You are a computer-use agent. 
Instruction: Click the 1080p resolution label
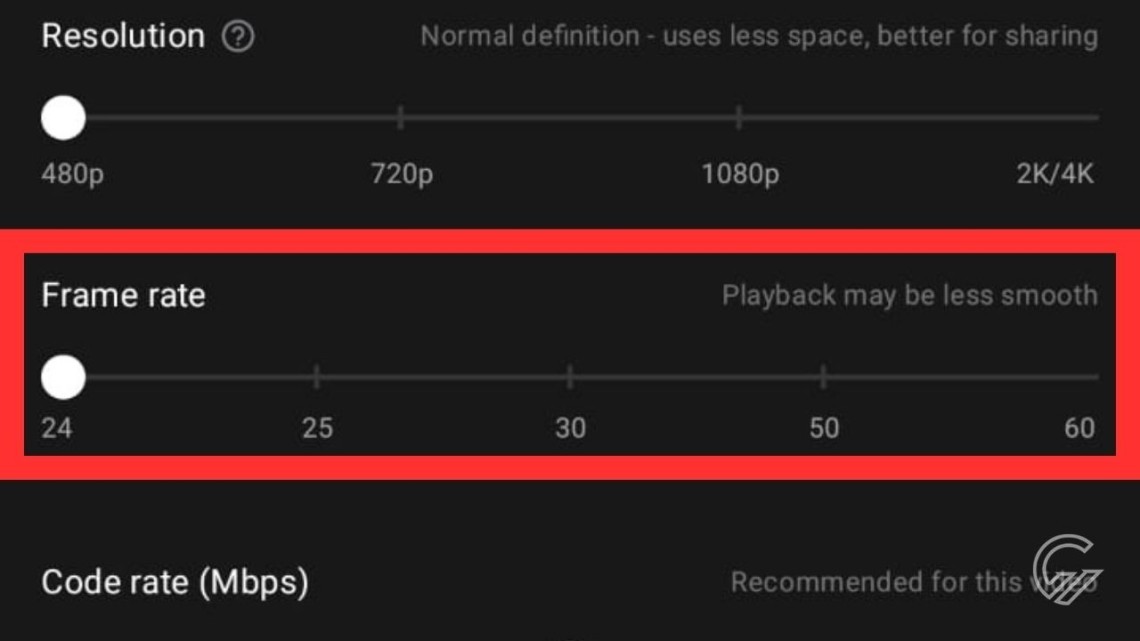coord(740,174)
